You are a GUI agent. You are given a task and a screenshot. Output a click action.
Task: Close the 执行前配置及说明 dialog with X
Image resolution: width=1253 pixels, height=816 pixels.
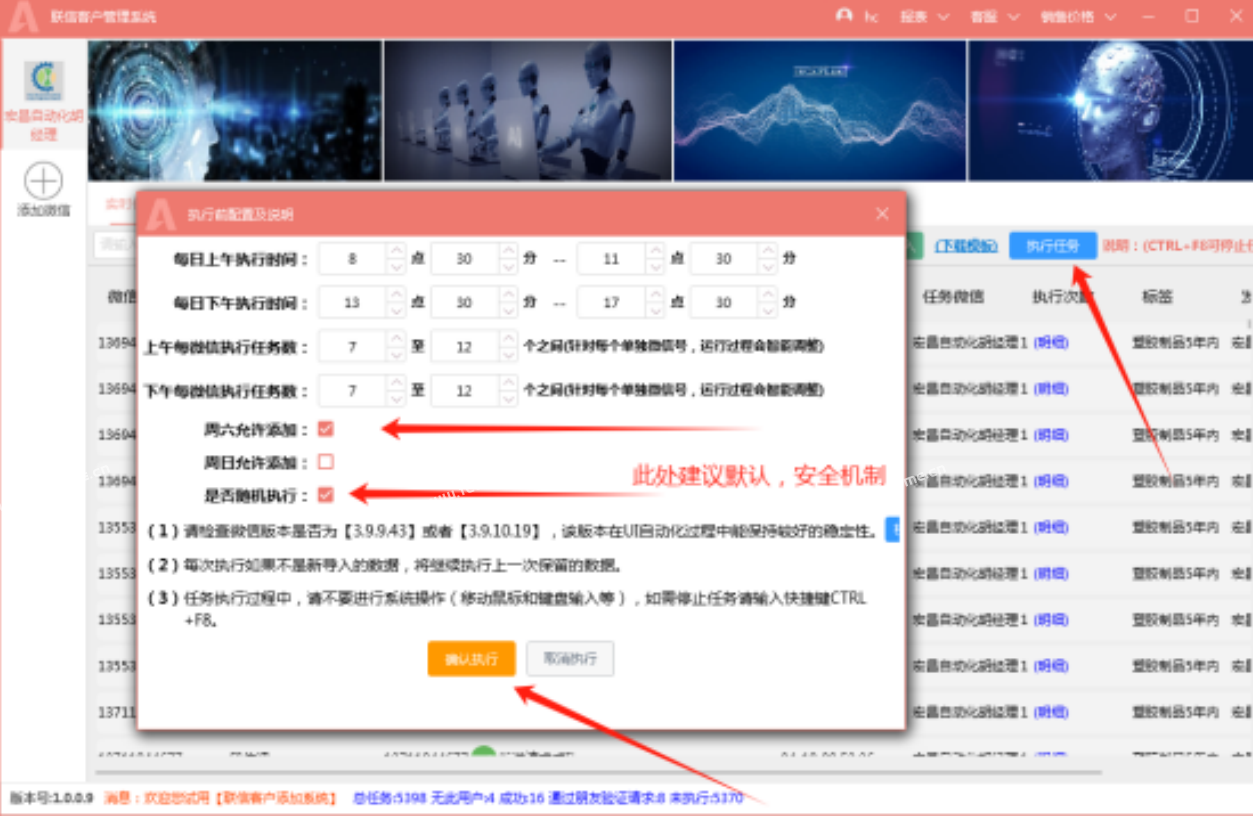click(x=881, y=214)
